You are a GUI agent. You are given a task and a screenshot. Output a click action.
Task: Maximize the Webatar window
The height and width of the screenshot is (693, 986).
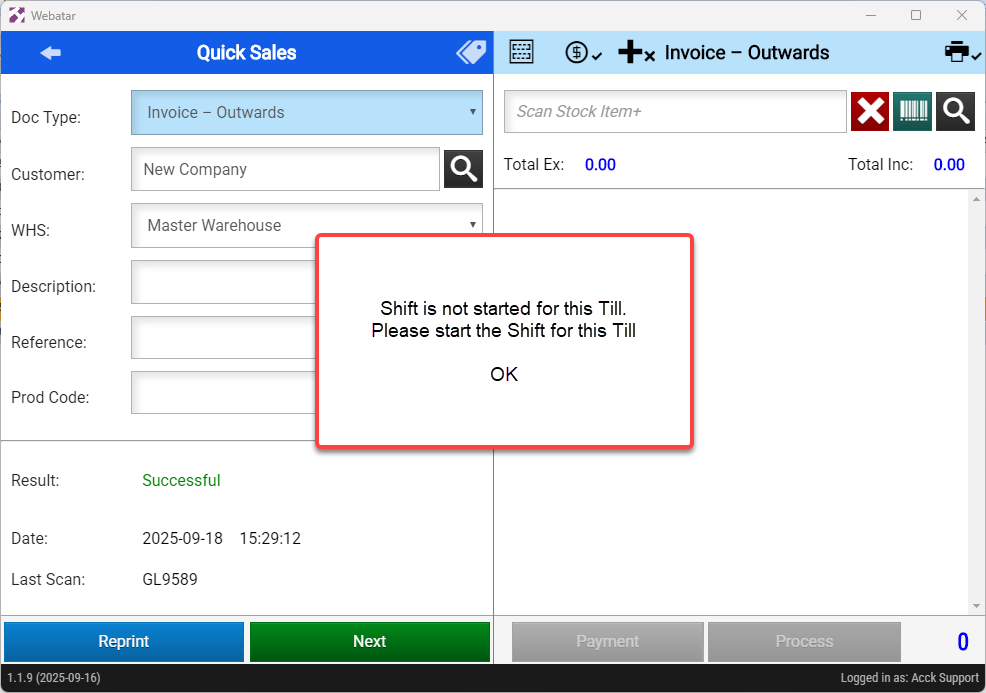[916, 15]
